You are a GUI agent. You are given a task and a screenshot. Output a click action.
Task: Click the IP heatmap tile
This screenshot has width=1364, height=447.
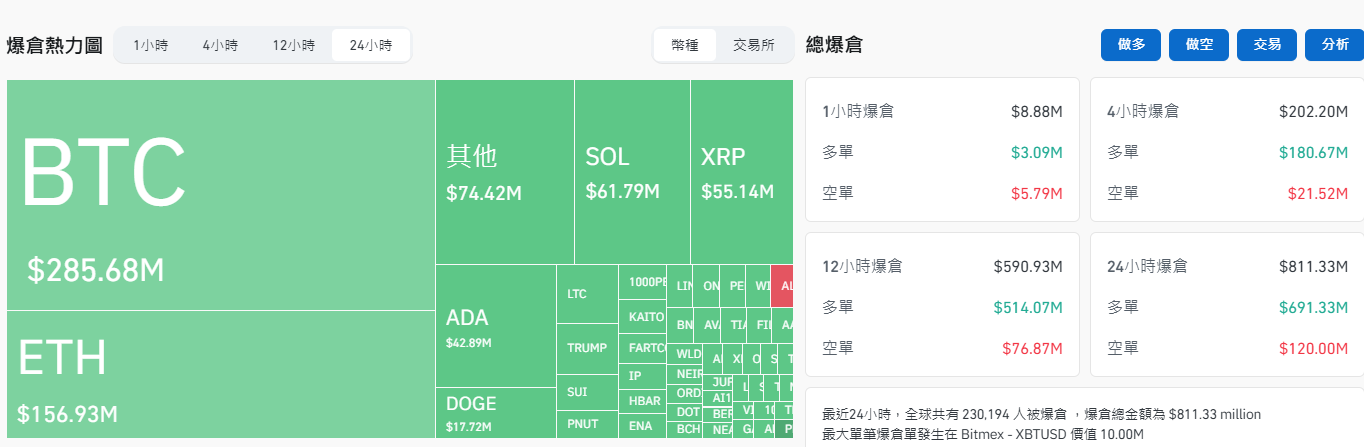click(x=642, y=376)
